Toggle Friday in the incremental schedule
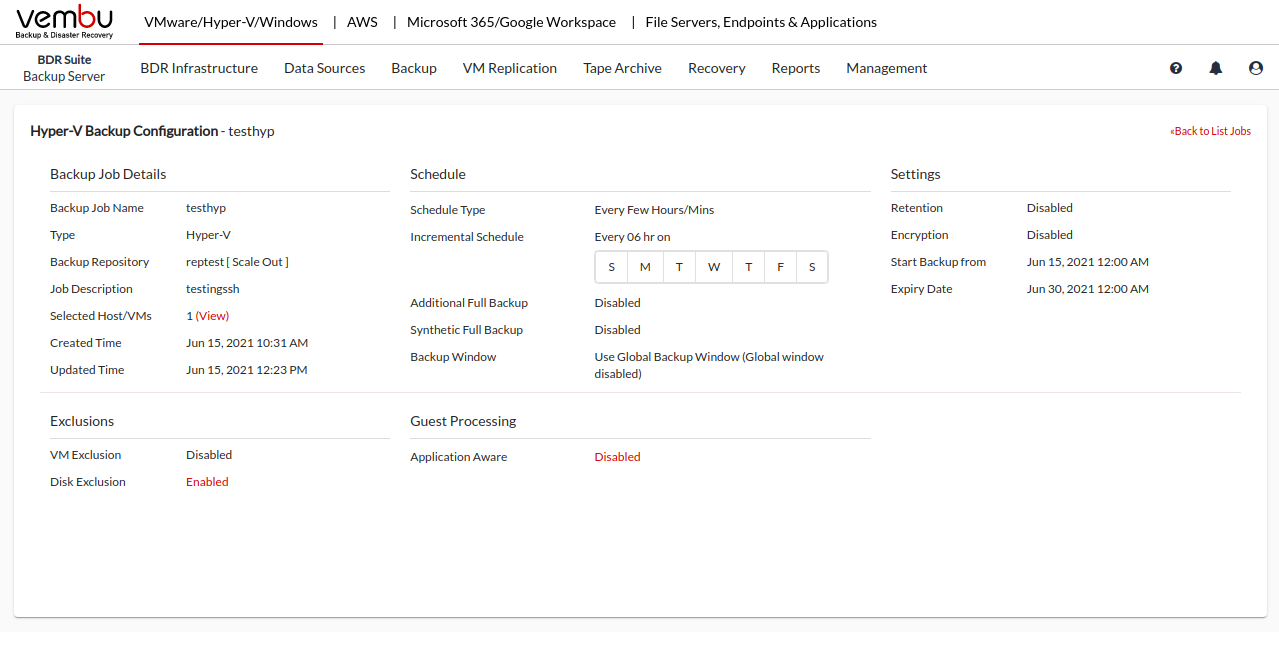This screenshot has width=1279, height=662. tap(780, 267)
